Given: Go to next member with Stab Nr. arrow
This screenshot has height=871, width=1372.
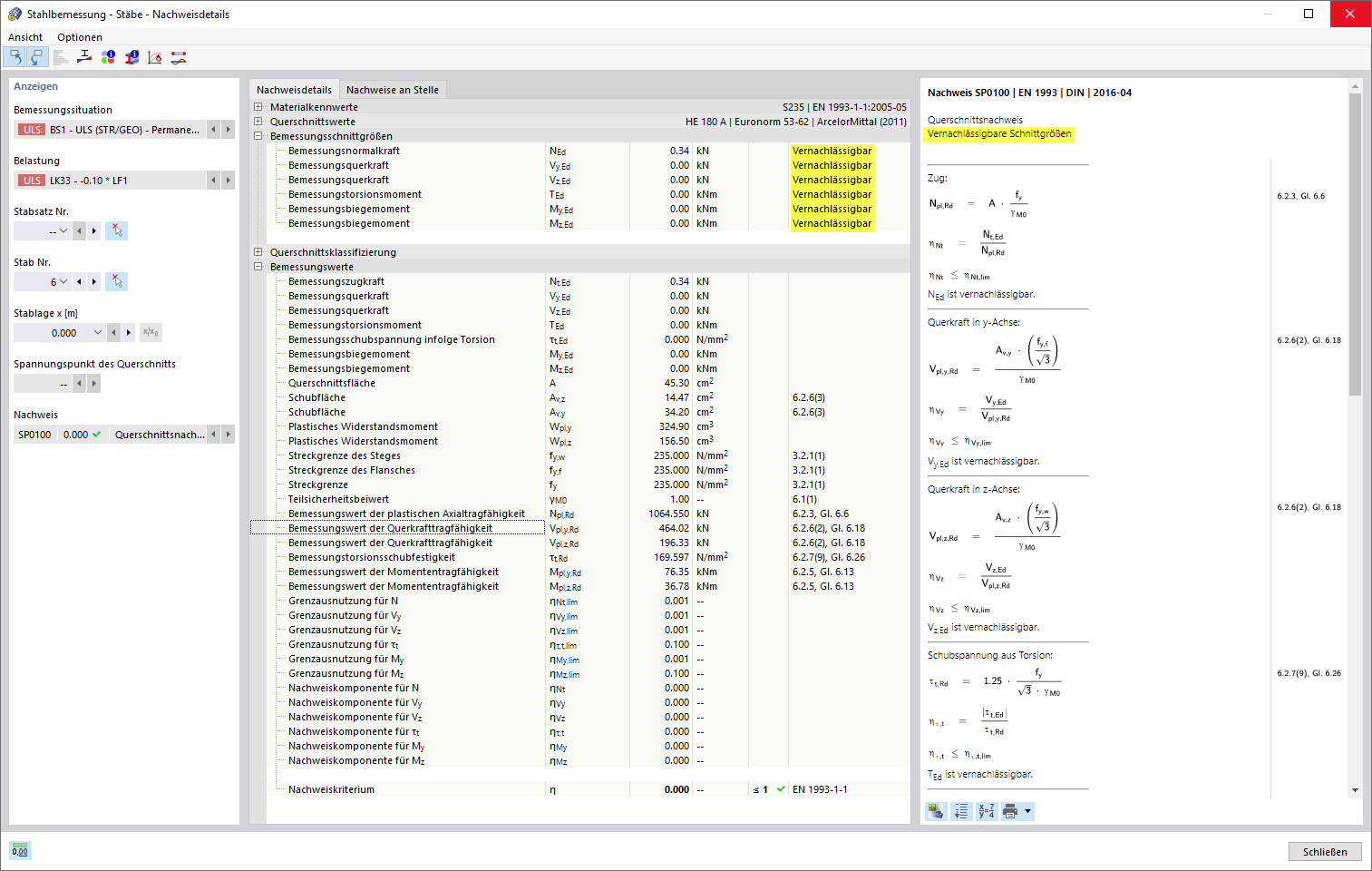Looking at the screenshot, I should pyautogui.click(x=94, y=282).
